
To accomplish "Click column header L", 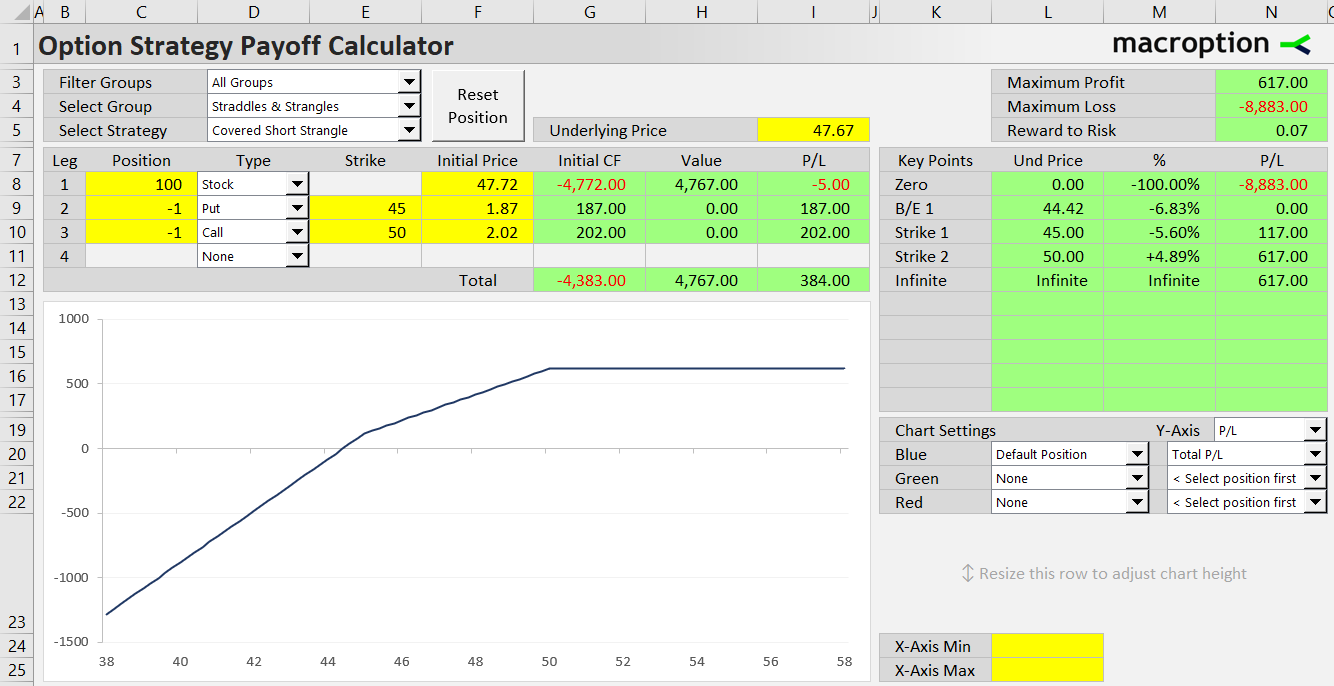I will point(1047,12).
